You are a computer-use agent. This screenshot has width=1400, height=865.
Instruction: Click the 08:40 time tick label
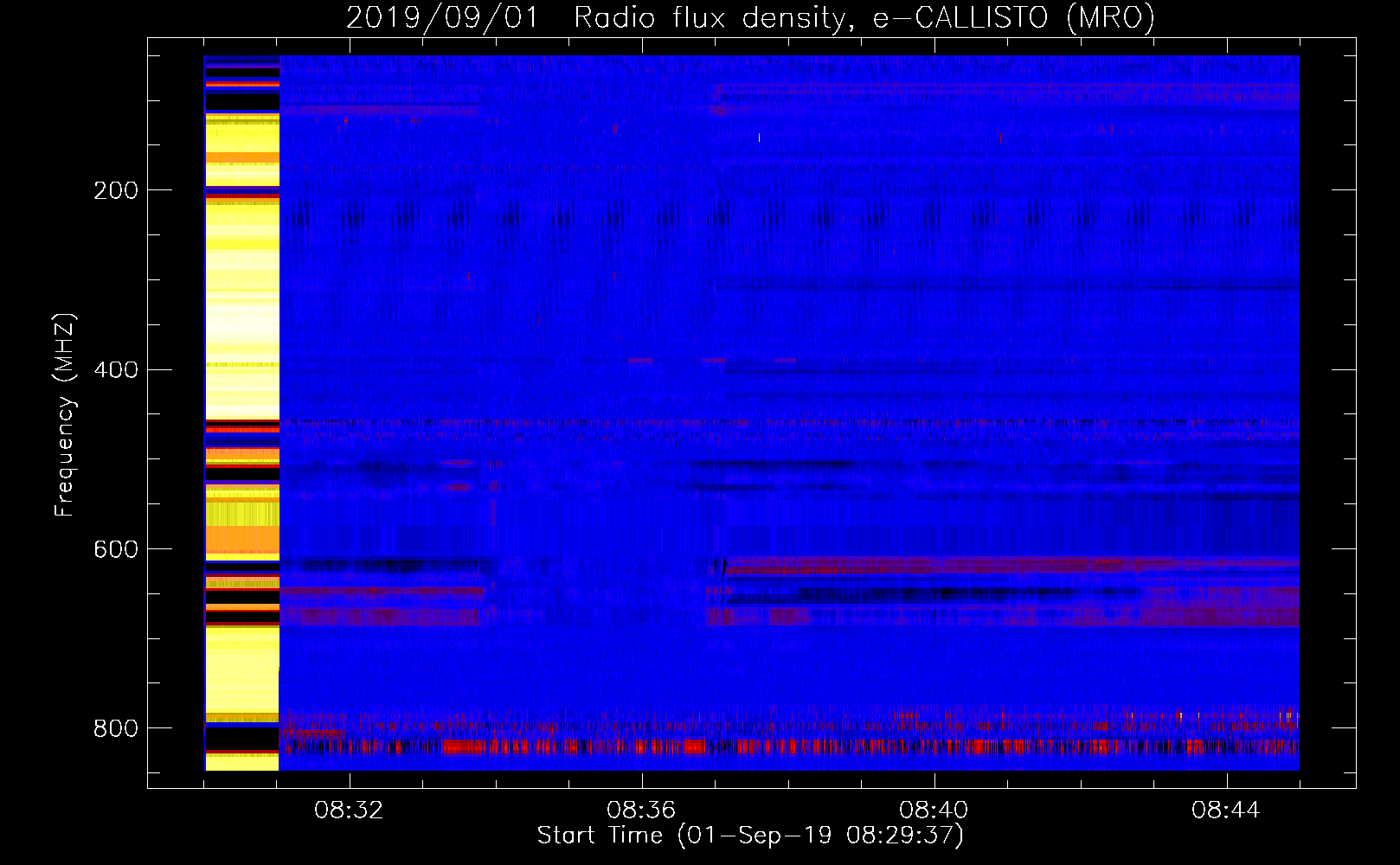tap(934, 811)
